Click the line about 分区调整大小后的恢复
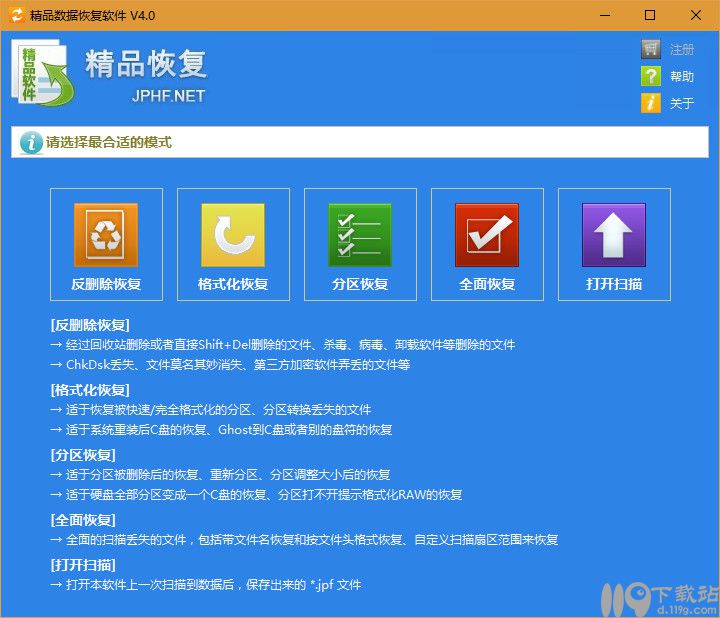The height and width of the screenshot is (618, 720). [220, 475]
